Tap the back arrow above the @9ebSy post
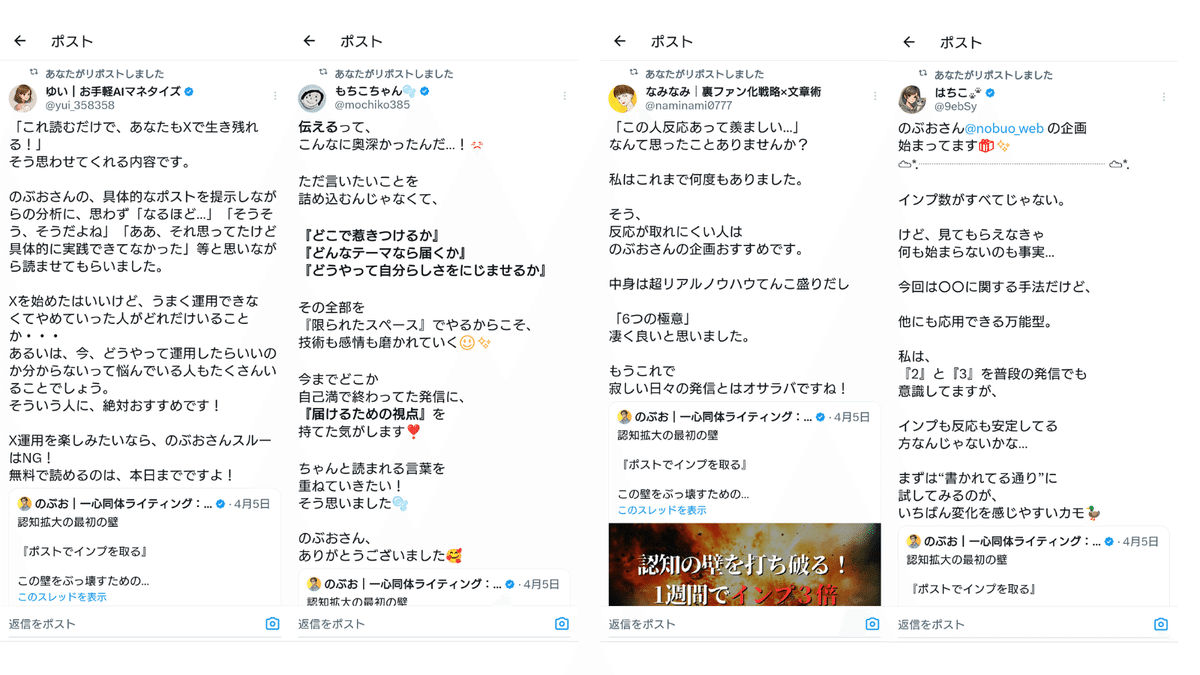Viewport: 1200px width, 675px height. (x=909, y=42)
